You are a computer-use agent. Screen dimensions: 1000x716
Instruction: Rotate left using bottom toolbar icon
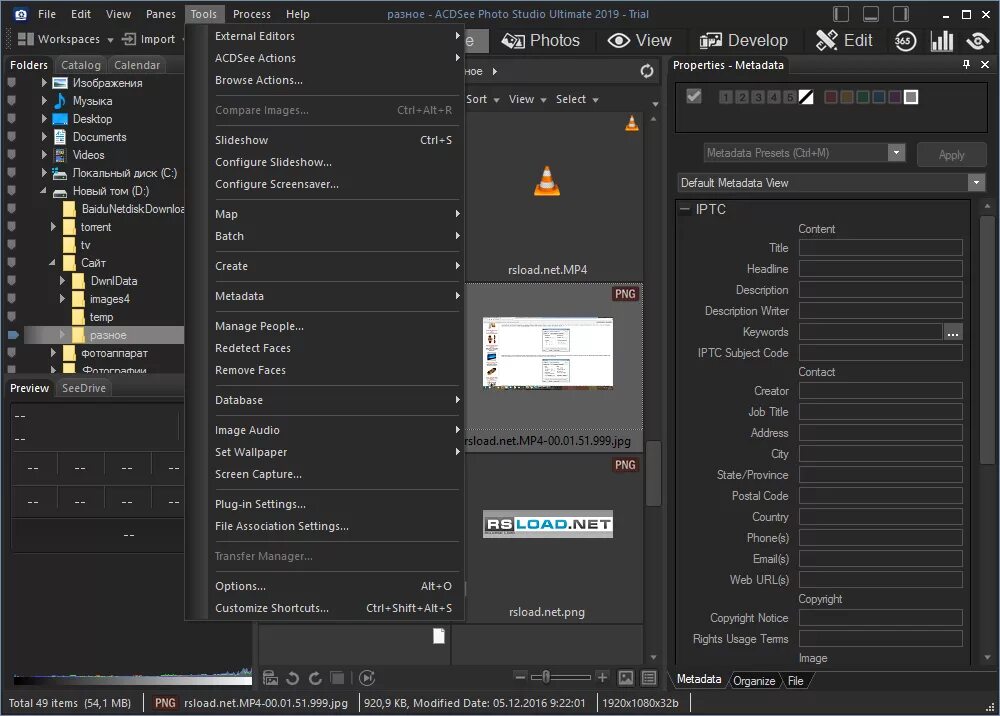click(x=293, y=678)
